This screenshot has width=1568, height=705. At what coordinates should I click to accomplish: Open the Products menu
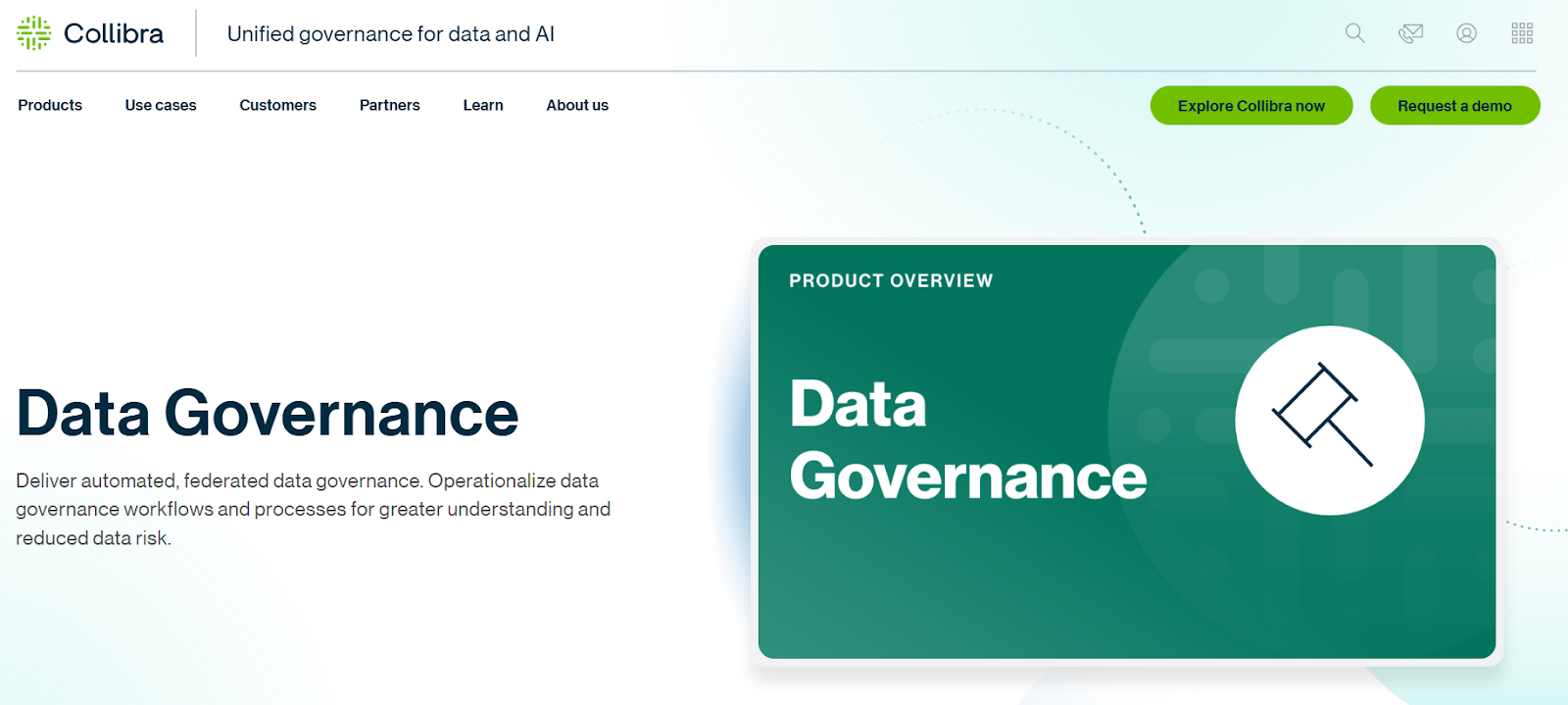[x=50, y=105]
